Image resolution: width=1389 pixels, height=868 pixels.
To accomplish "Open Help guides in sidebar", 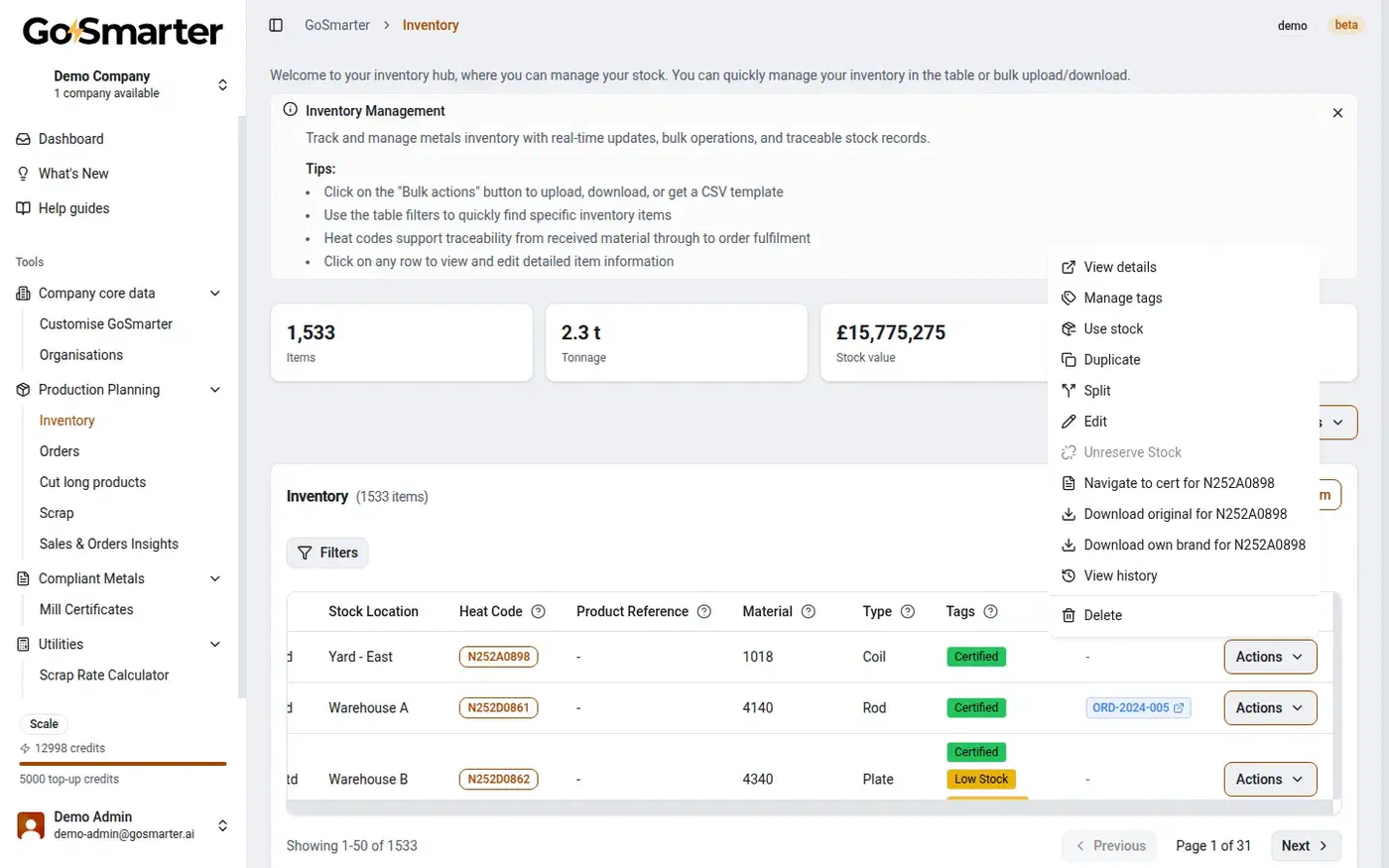I will click(x=73, y=208).
